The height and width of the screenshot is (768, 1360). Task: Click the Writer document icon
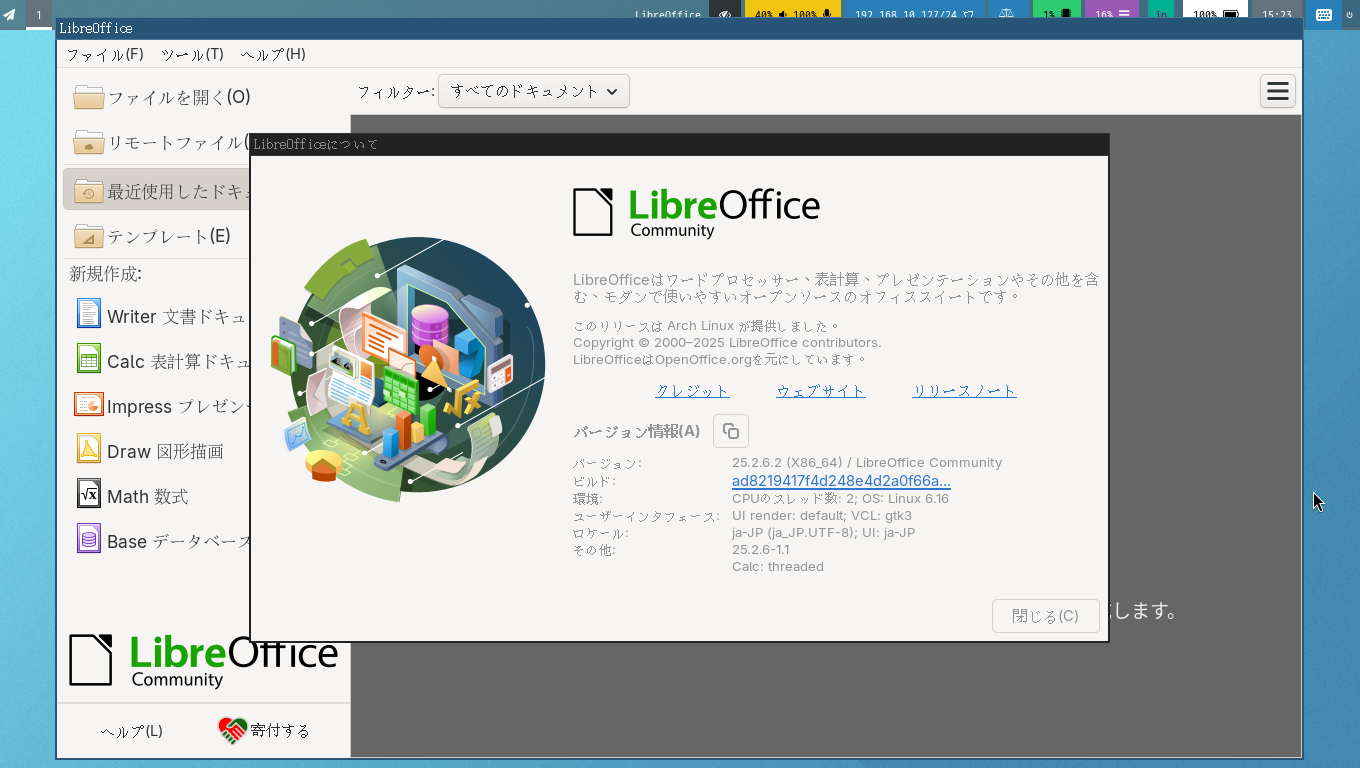[x=89, y=314]
